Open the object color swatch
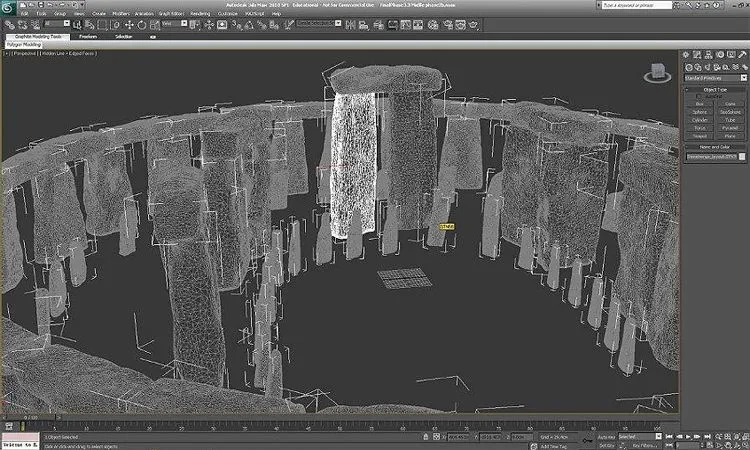Image resolution: width=750 pixels, height=450 pixels. 742,156
